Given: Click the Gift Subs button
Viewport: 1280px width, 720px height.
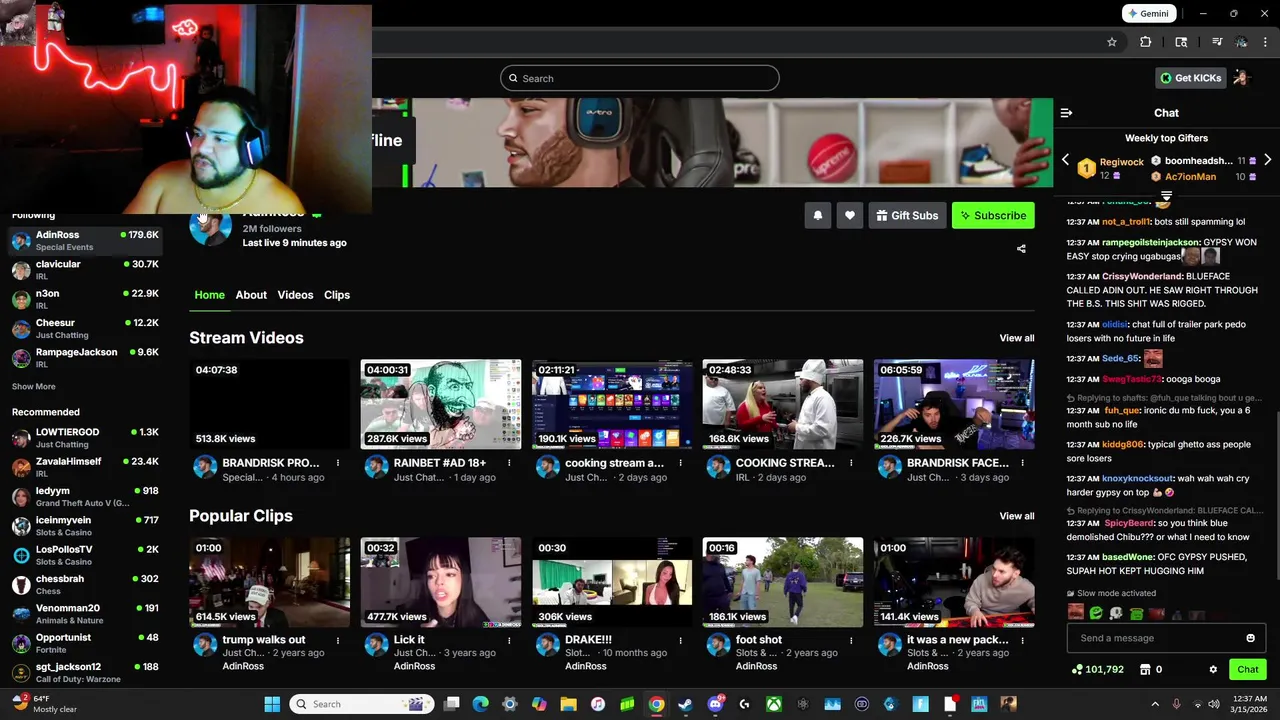Looking at the screenshot, I should pyautogui.click(x=907, y=215).
